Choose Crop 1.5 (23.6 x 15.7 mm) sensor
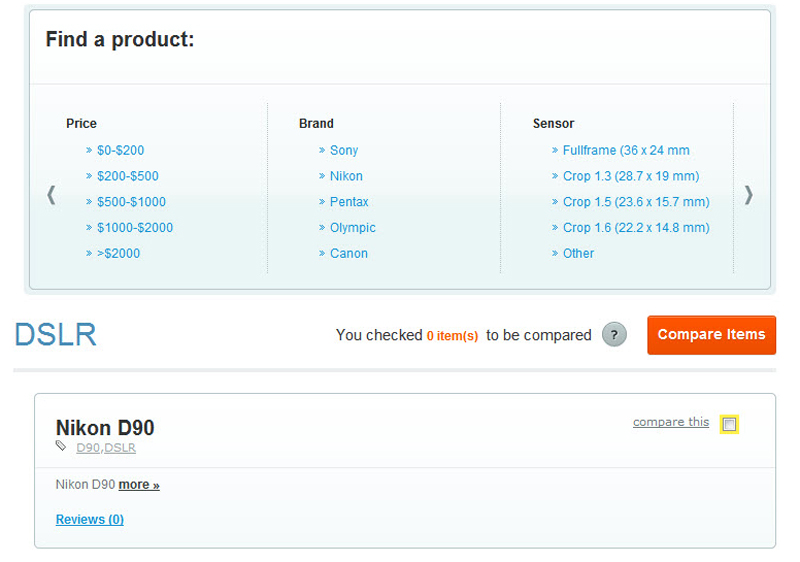The height and width of the screenshot is (562, 800). pos(636,202)
